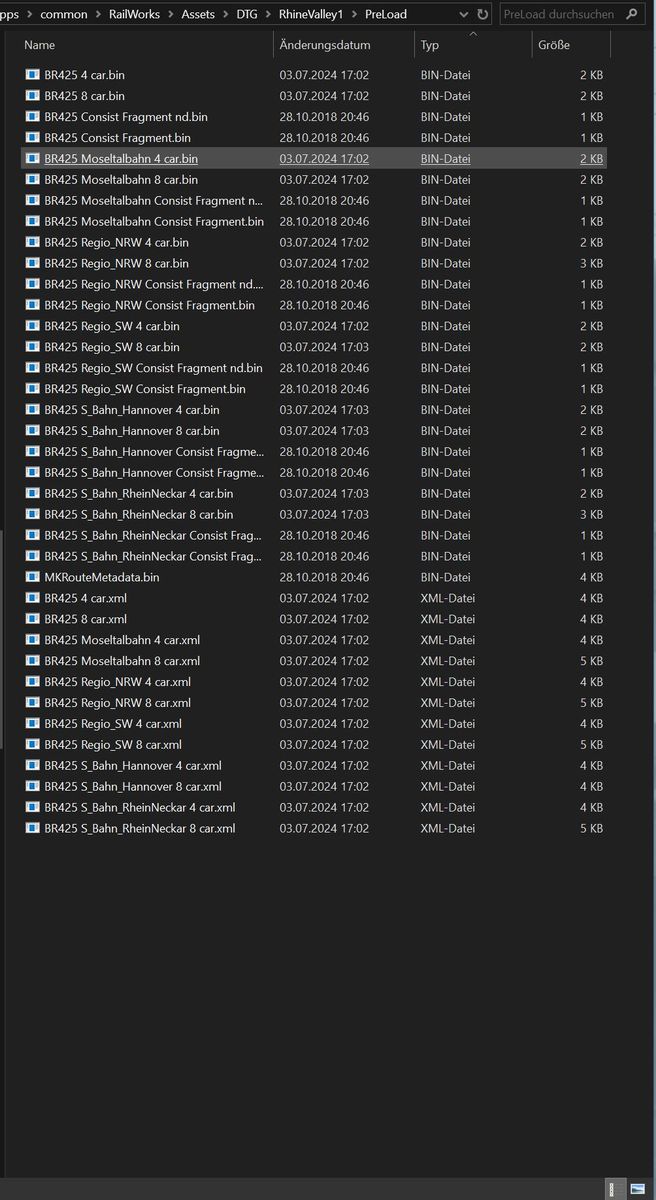
Task: Expand chevron after Assets in path
Action: [226, 15]
